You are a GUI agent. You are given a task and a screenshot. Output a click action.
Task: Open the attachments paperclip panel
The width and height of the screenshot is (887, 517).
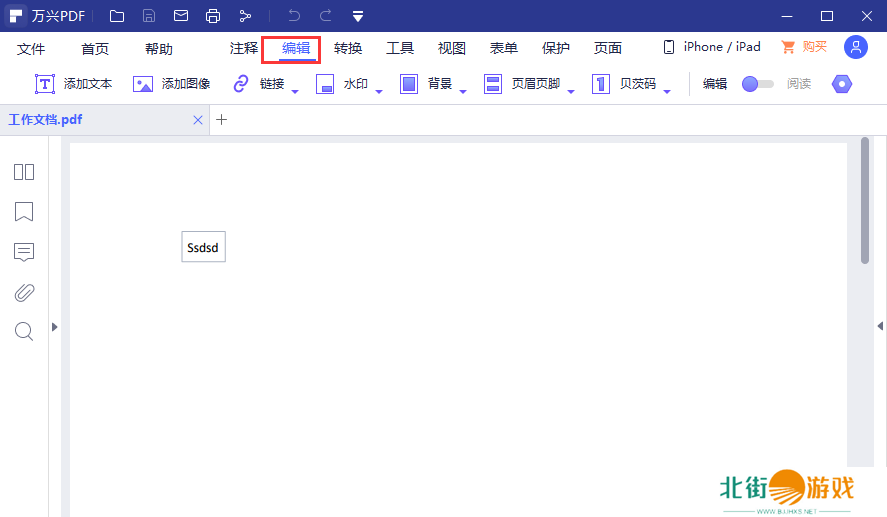tap(24, 292)
